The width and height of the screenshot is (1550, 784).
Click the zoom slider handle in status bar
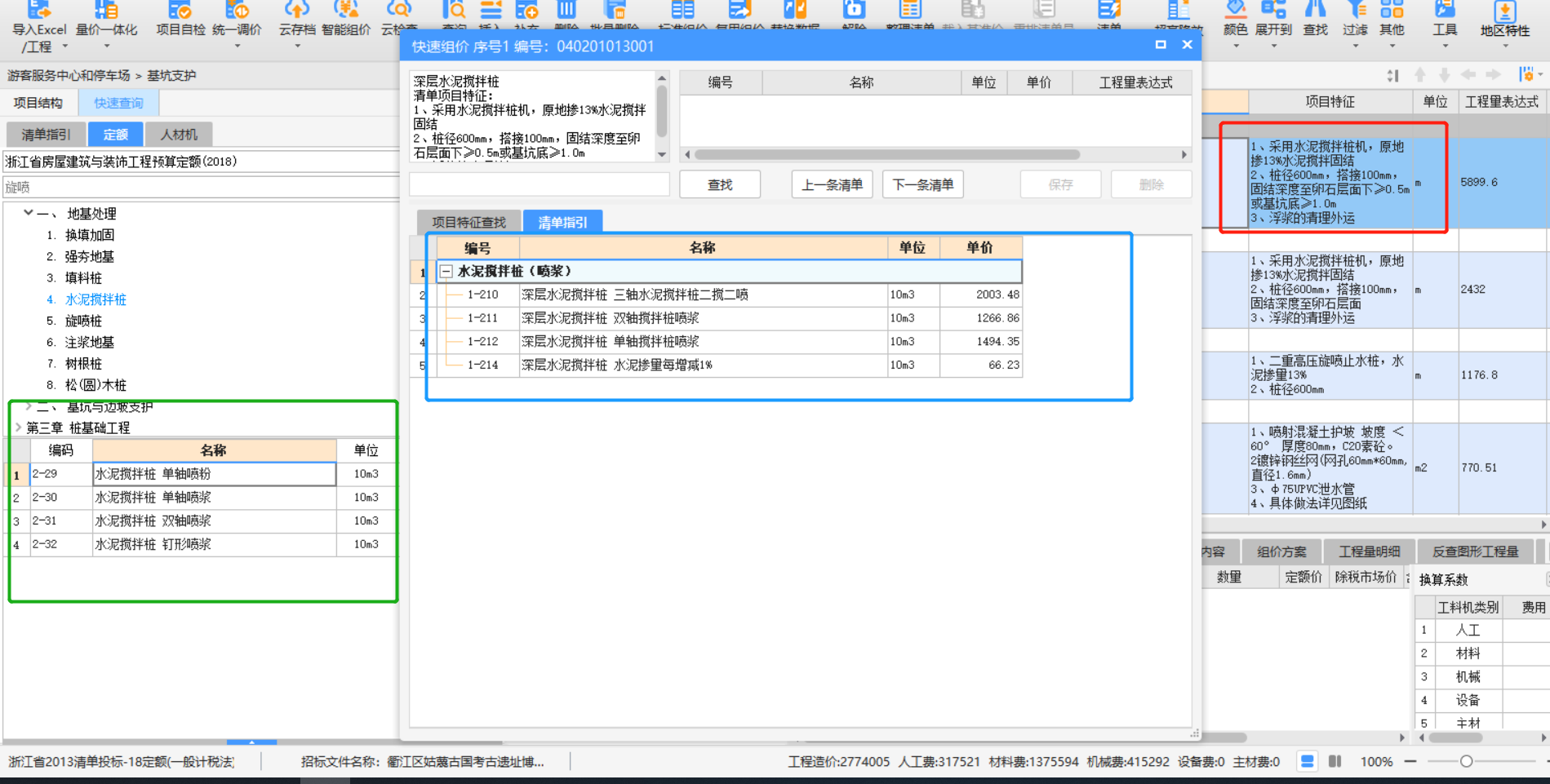click(x=1466, y=761)
